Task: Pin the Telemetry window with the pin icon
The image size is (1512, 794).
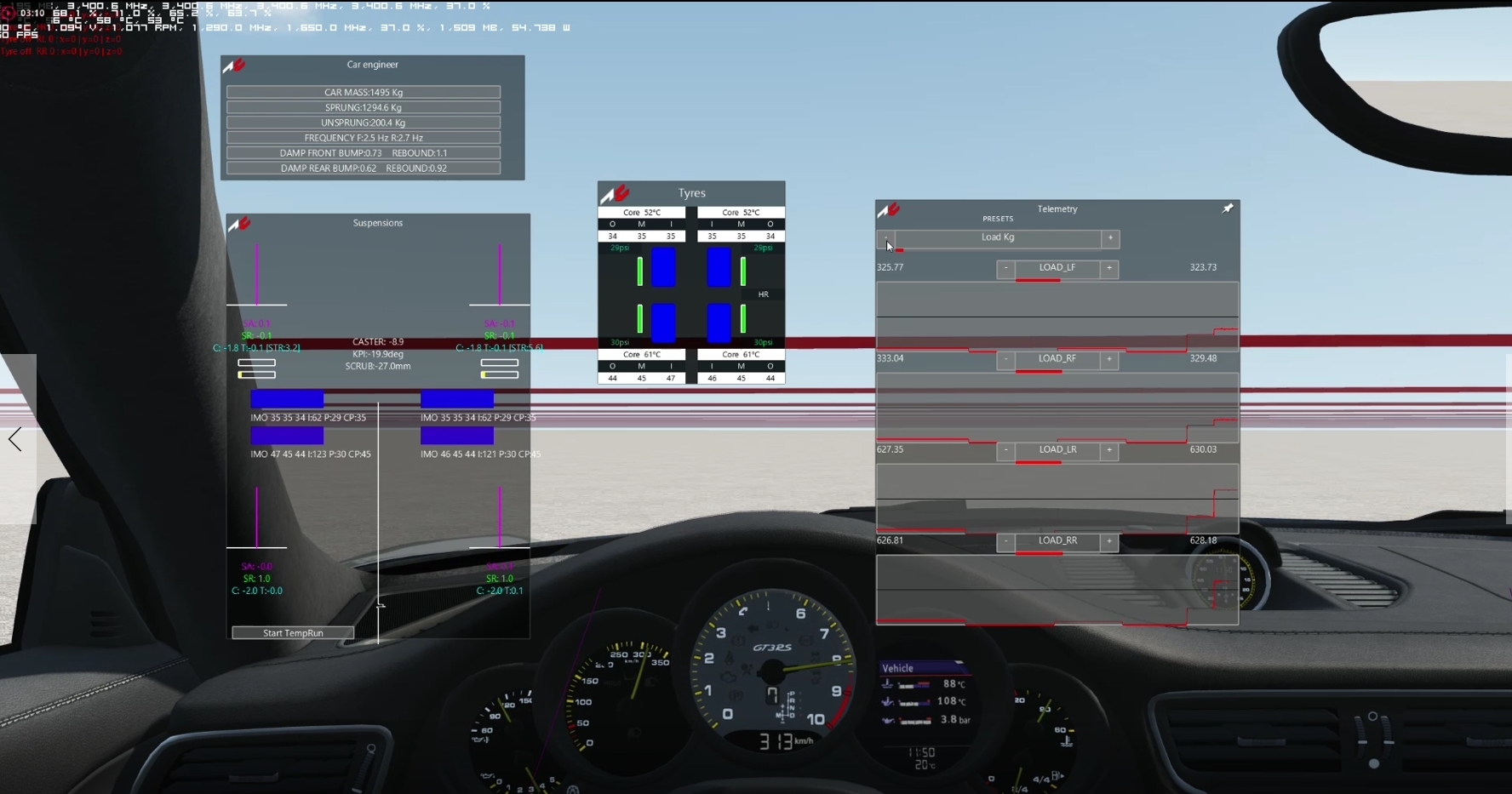Action: tap(1228, 208)
